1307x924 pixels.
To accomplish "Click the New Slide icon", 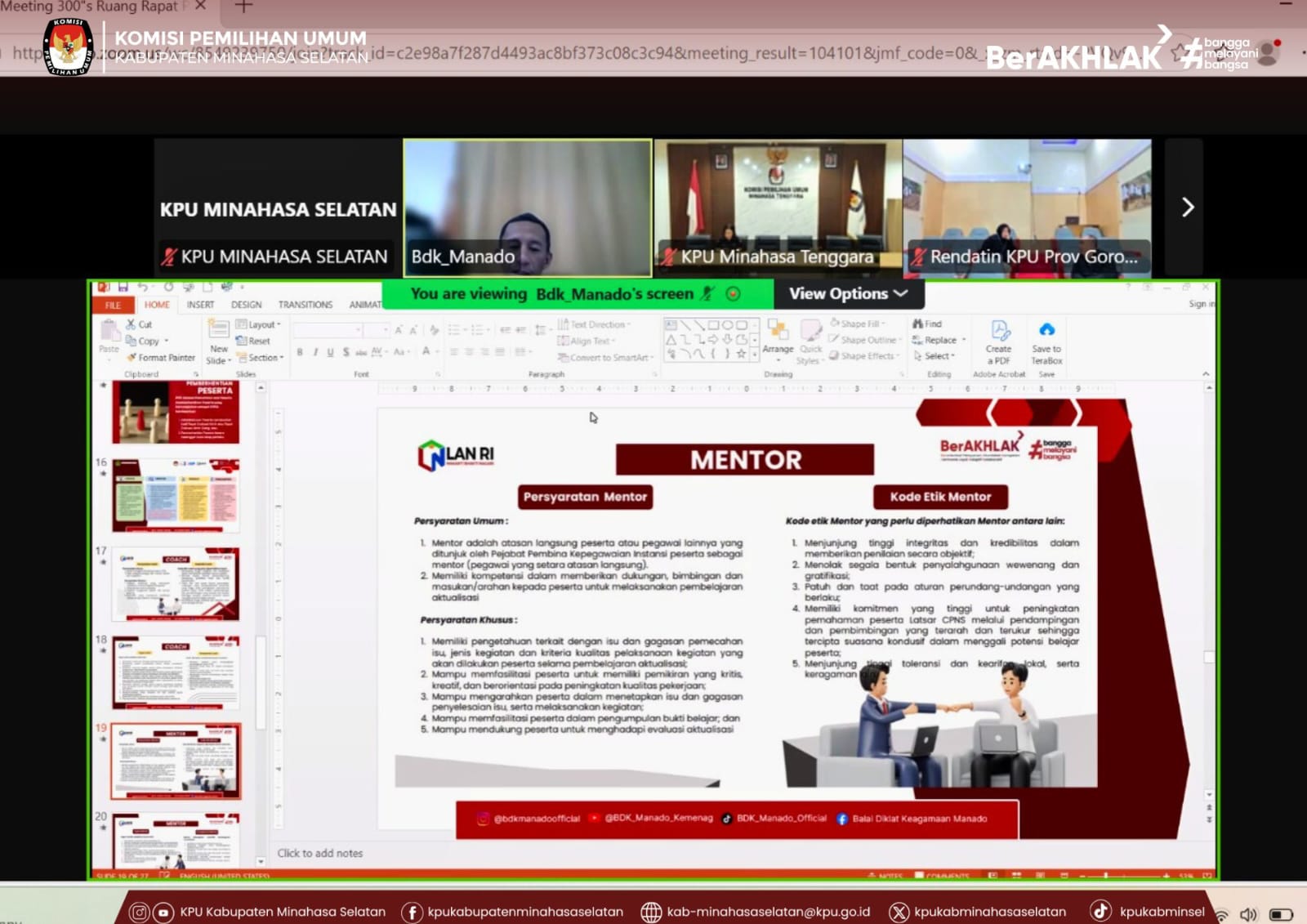I will [218, 330].
